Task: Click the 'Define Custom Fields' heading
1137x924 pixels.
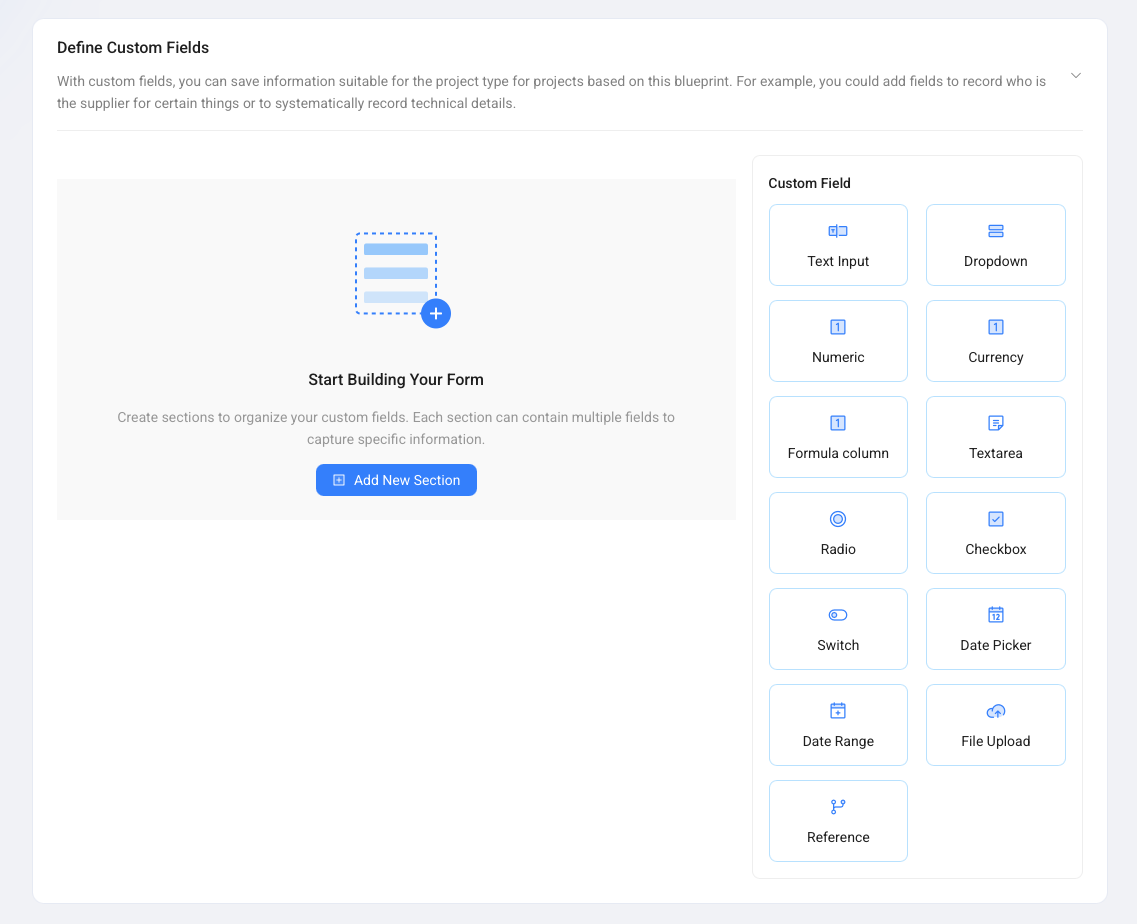Action: point(133,48)
